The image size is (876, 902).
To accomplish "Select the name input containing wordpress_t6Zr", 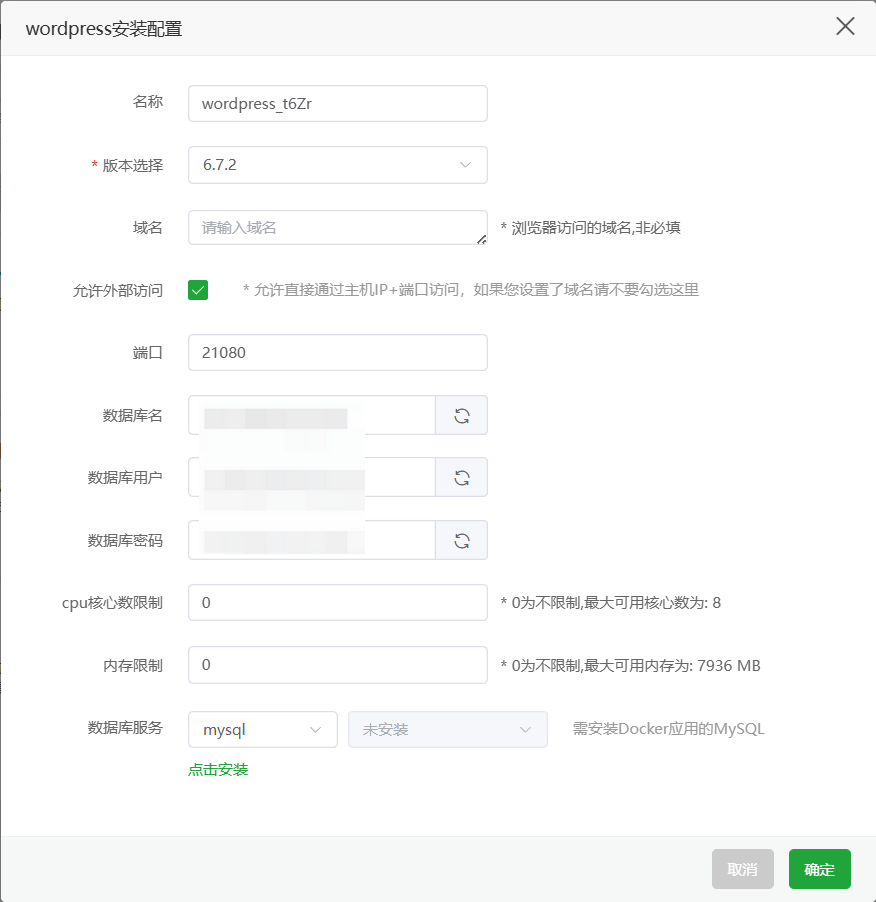I will coord(337,103).
